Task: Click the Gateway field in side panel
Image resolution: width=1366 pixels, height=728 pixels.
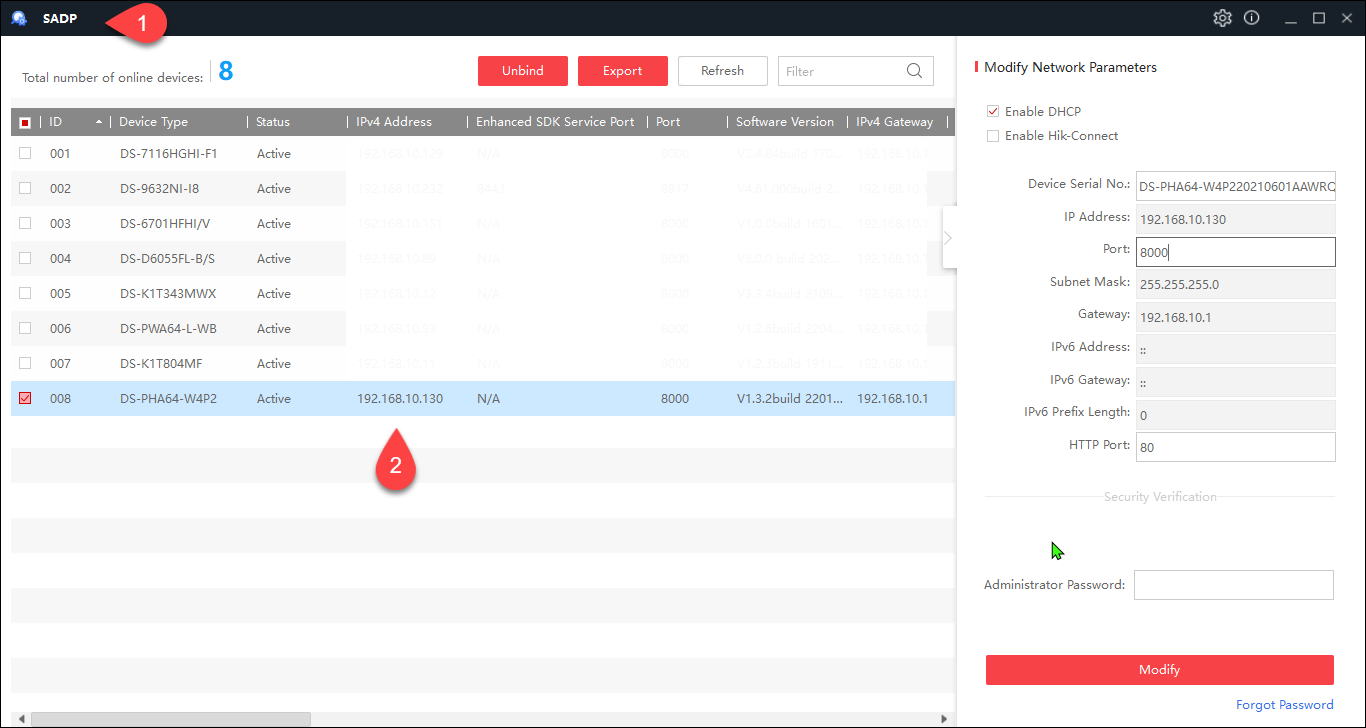Action: (x=1236, y=317)
